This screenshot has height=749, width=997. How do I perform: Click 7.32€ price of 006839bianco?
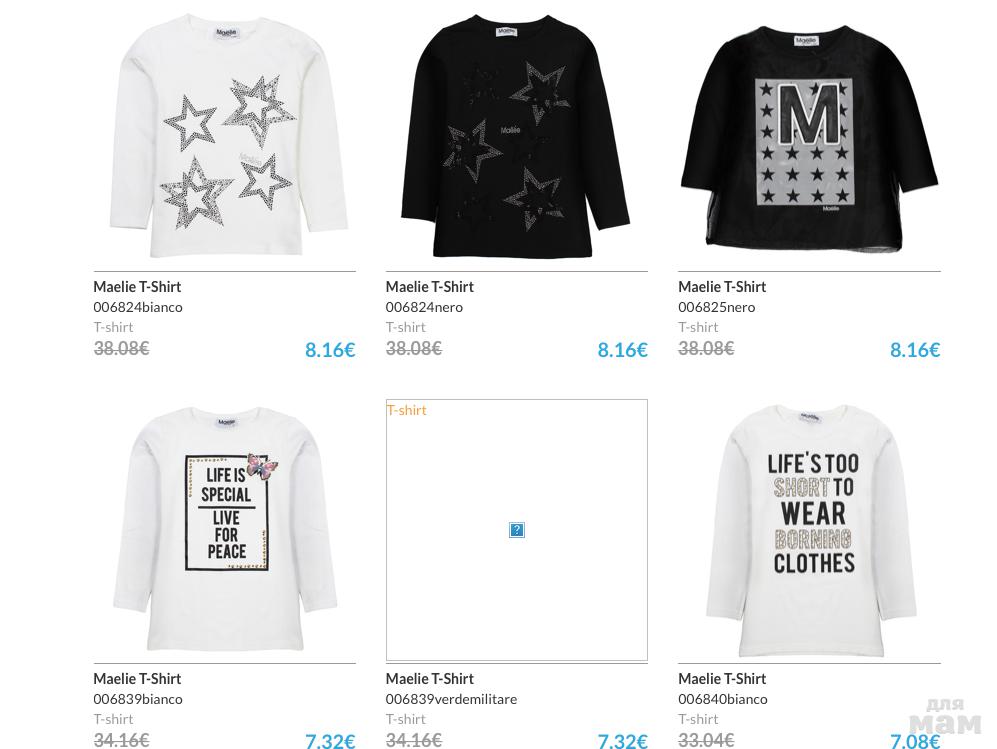point(330,741)
